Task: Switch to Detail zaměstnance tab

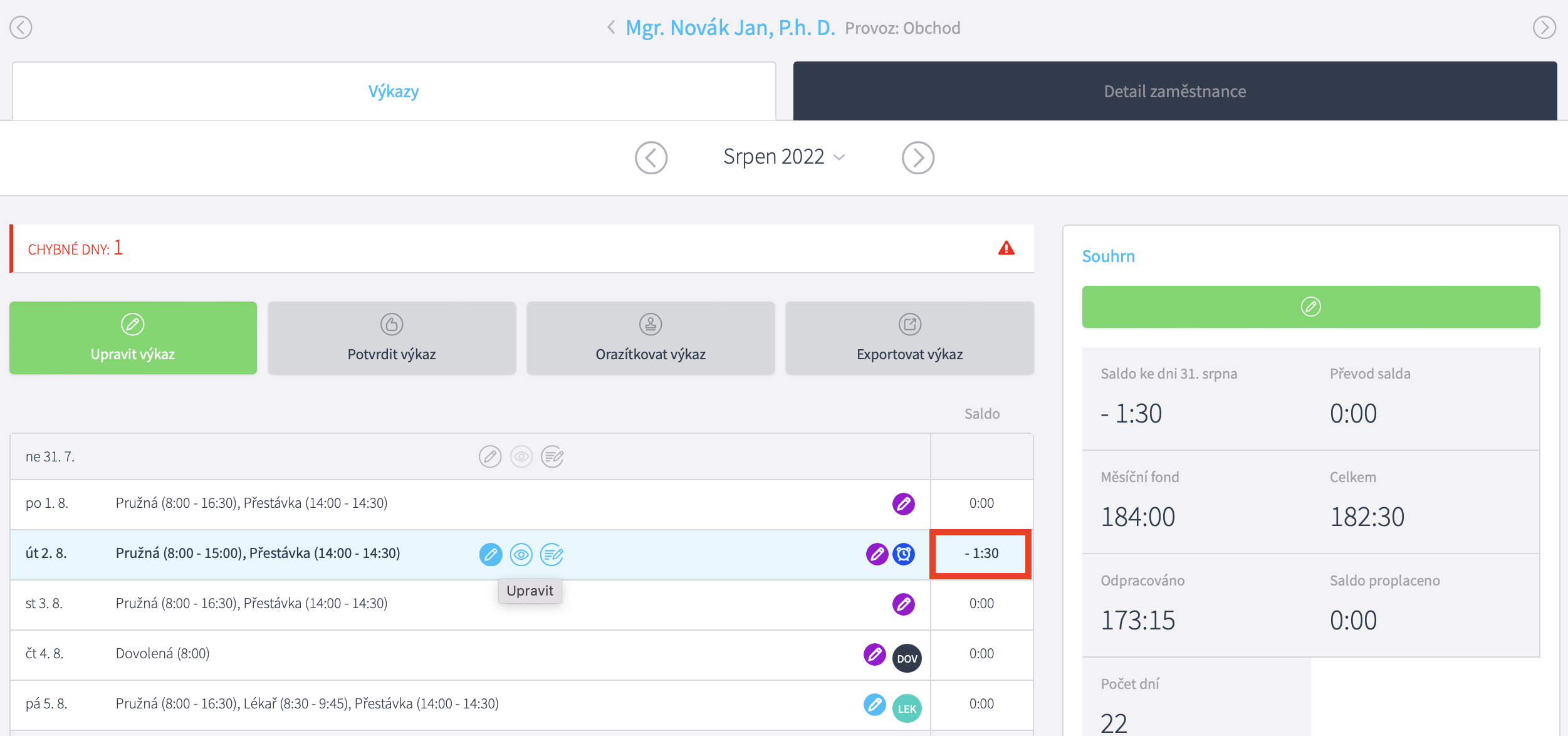Action: 1174,92
